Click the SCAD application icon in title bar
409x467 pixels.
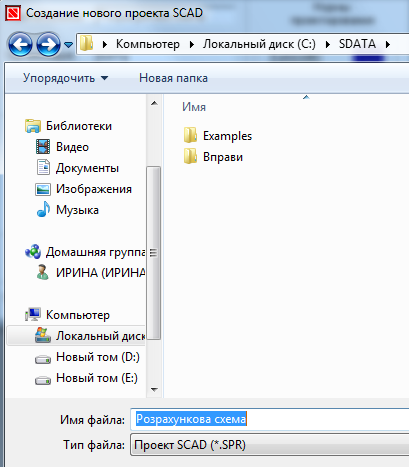point(13,13)
